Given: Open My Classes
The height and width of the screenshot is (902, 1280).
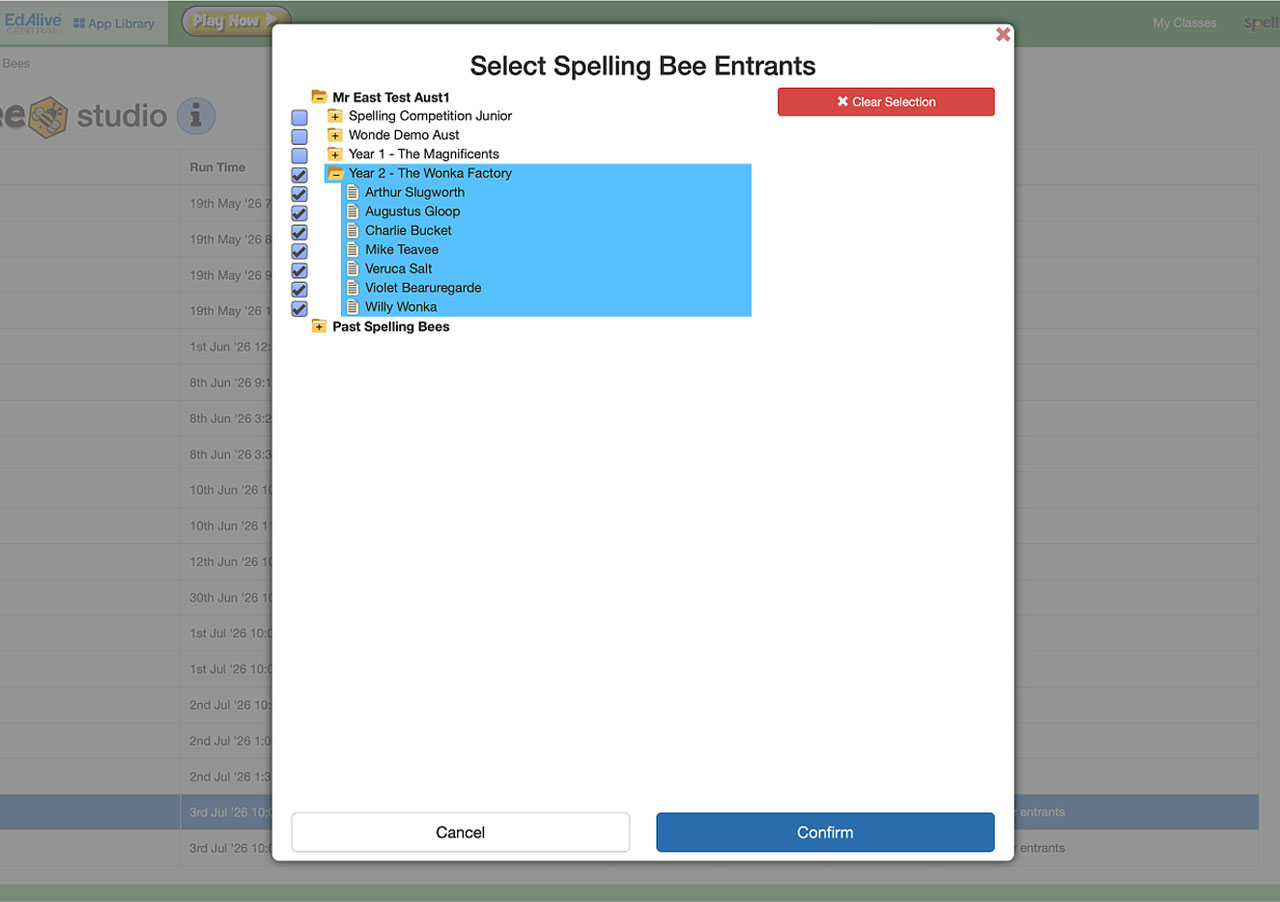Looking at the screenshot, I should point(1185,23).
